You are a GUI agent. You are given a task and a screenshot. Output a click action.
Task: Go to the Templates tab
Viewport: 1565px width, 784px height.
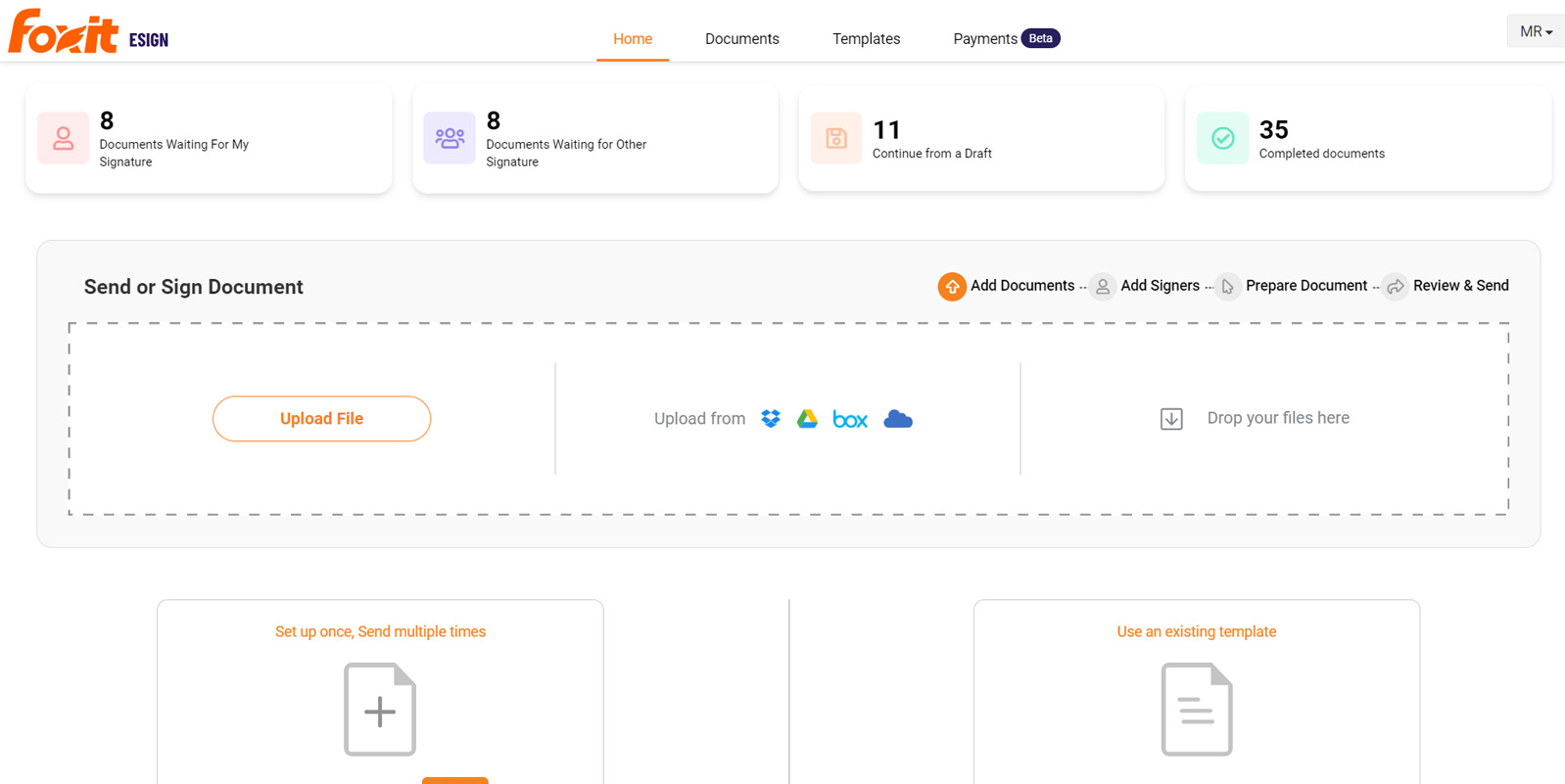(x=867, y=39)
